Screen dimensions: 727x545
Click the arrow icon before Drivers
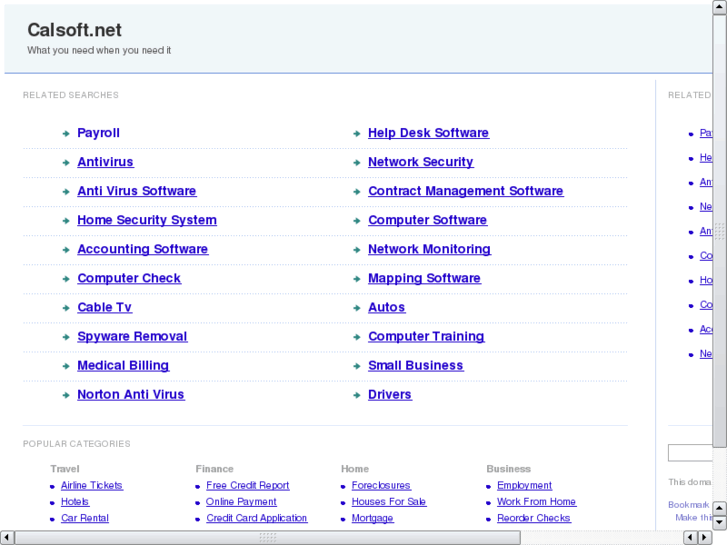[x=357, y=395]
